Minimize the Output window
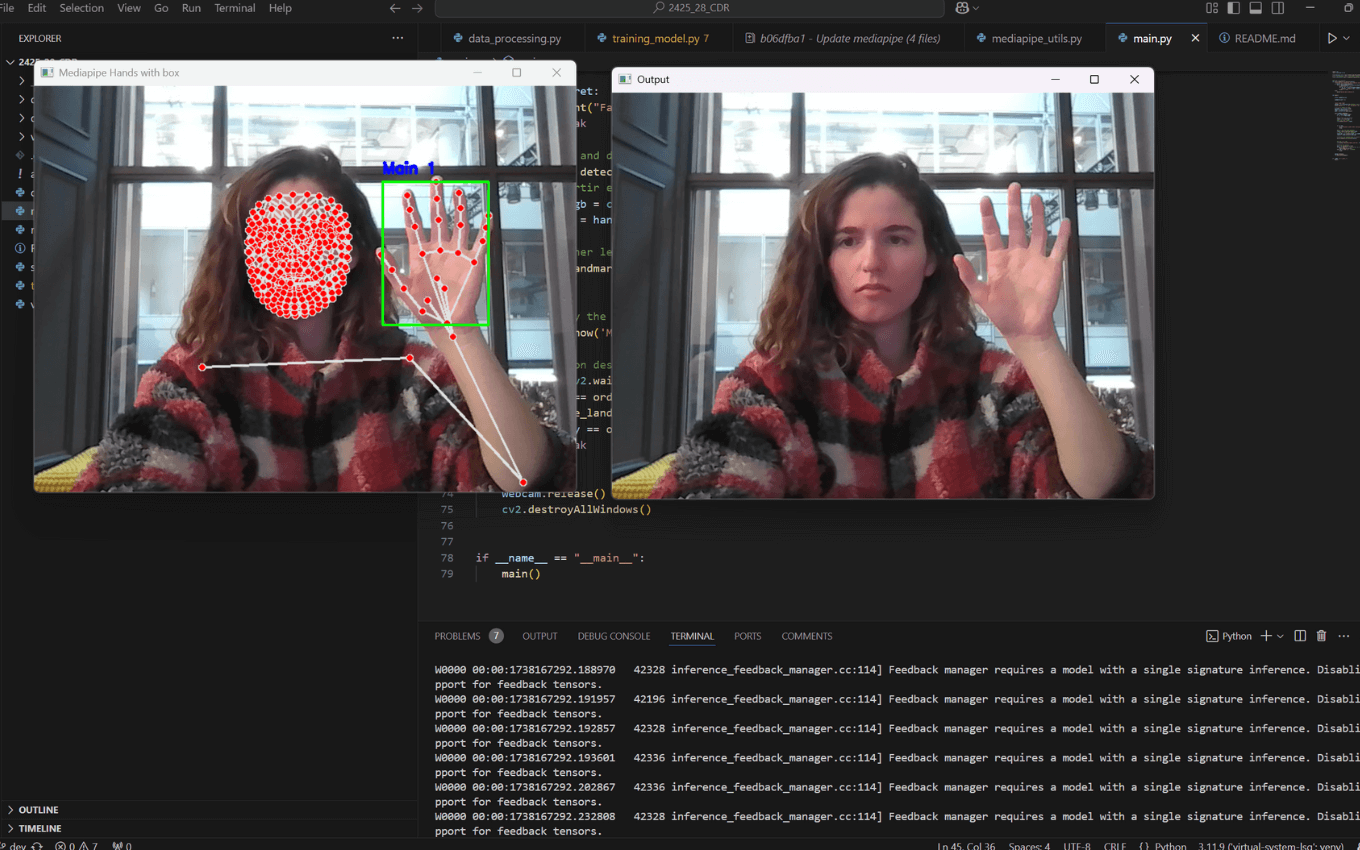 point(1054,79)
